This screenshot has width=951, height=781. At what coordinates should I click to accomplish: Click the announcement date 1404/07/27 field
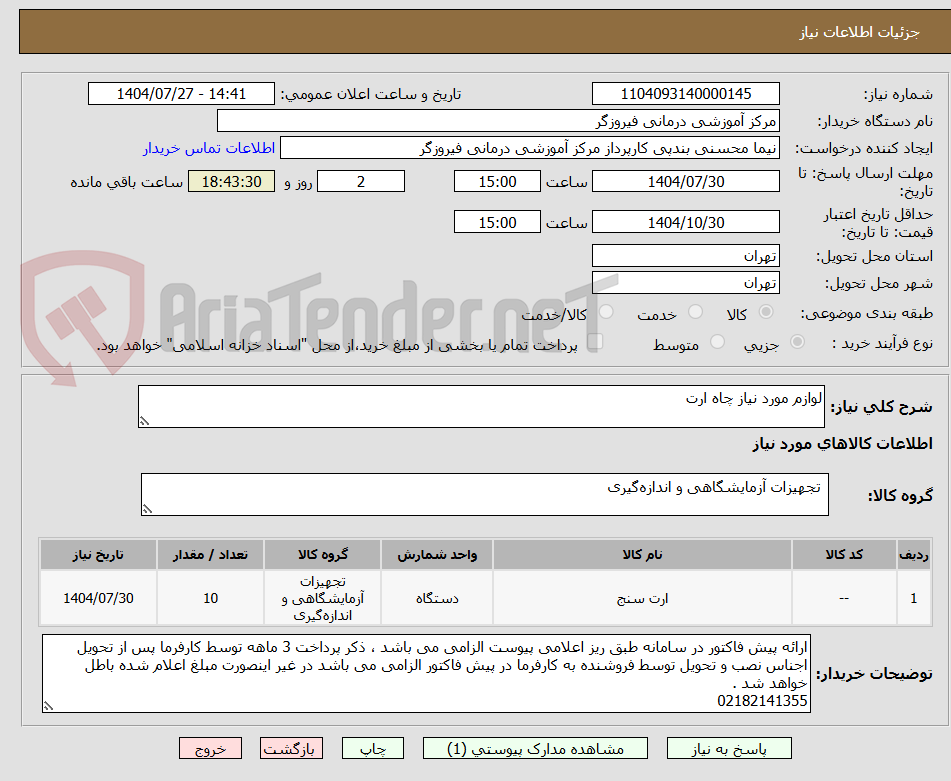(181, 94)
